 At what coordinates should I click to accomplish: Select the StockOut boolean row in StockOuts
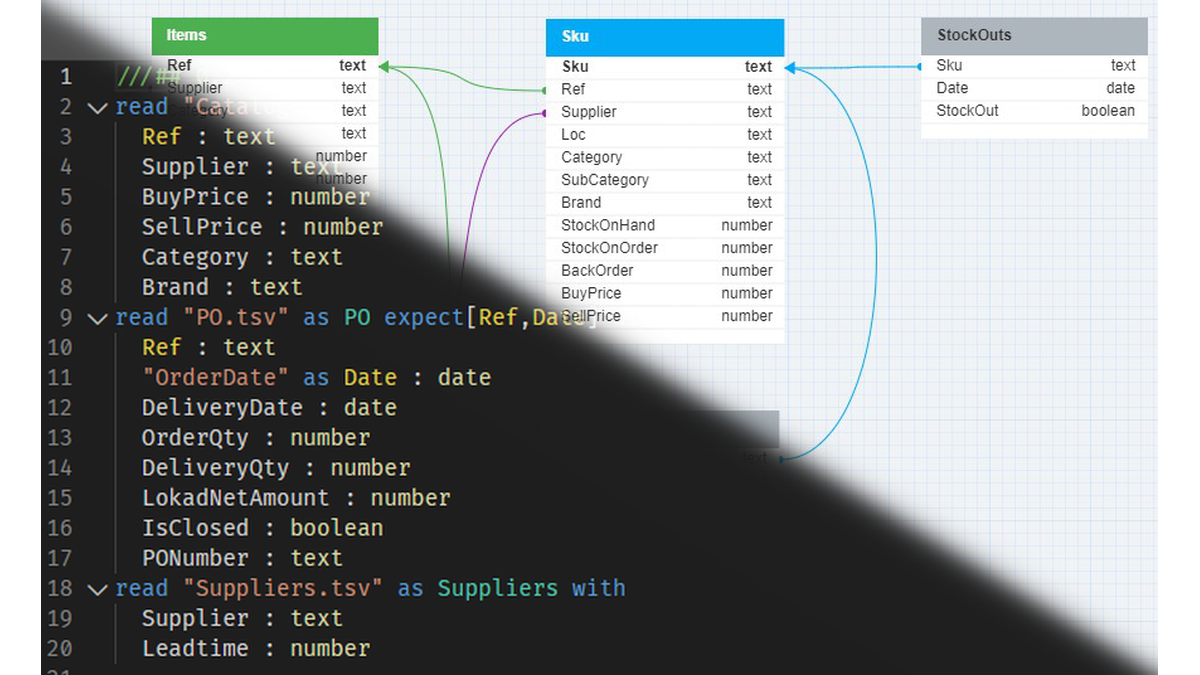1034,111
